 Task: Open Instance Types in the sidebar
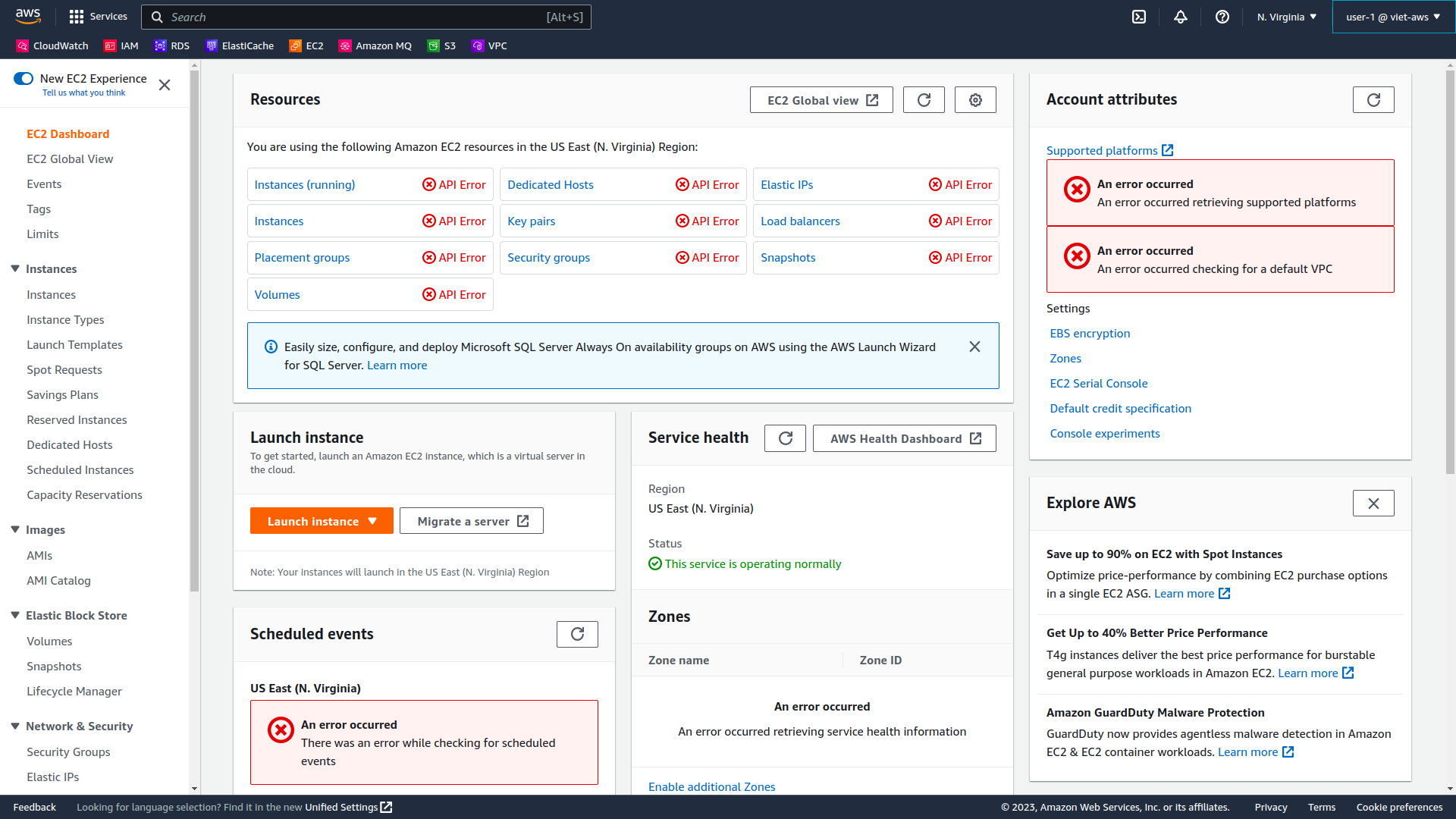(x=65, y=320)
